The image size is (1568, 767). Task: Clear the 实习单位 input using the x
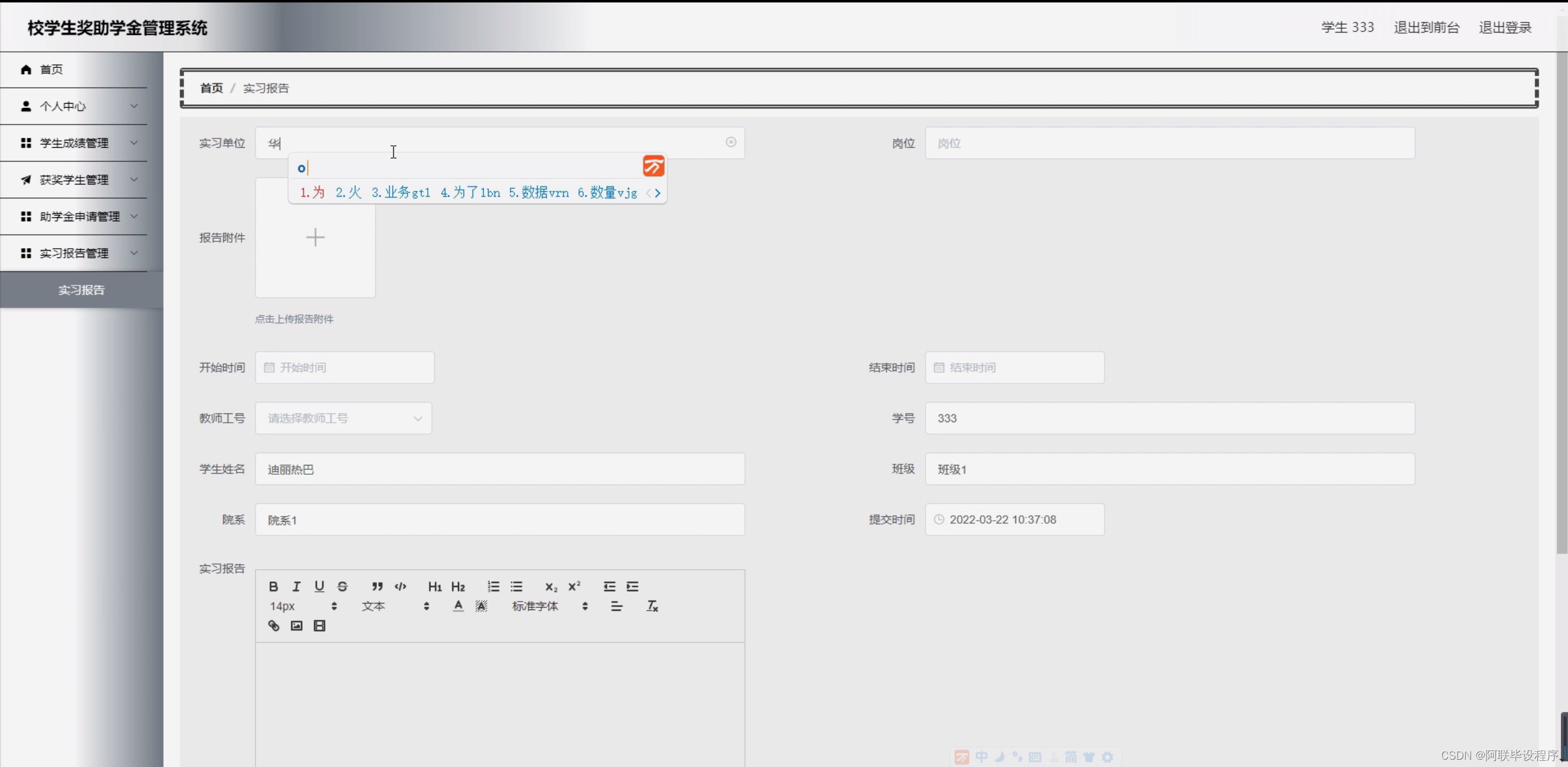point(731,142)
